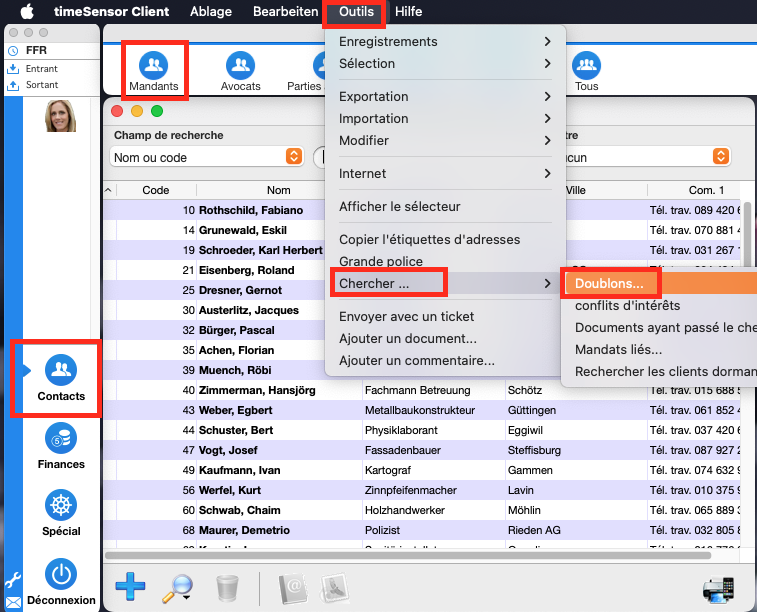Screen dimensions: 757x612
Task: Choose Doublons... from the submenu
Action: 659,283
